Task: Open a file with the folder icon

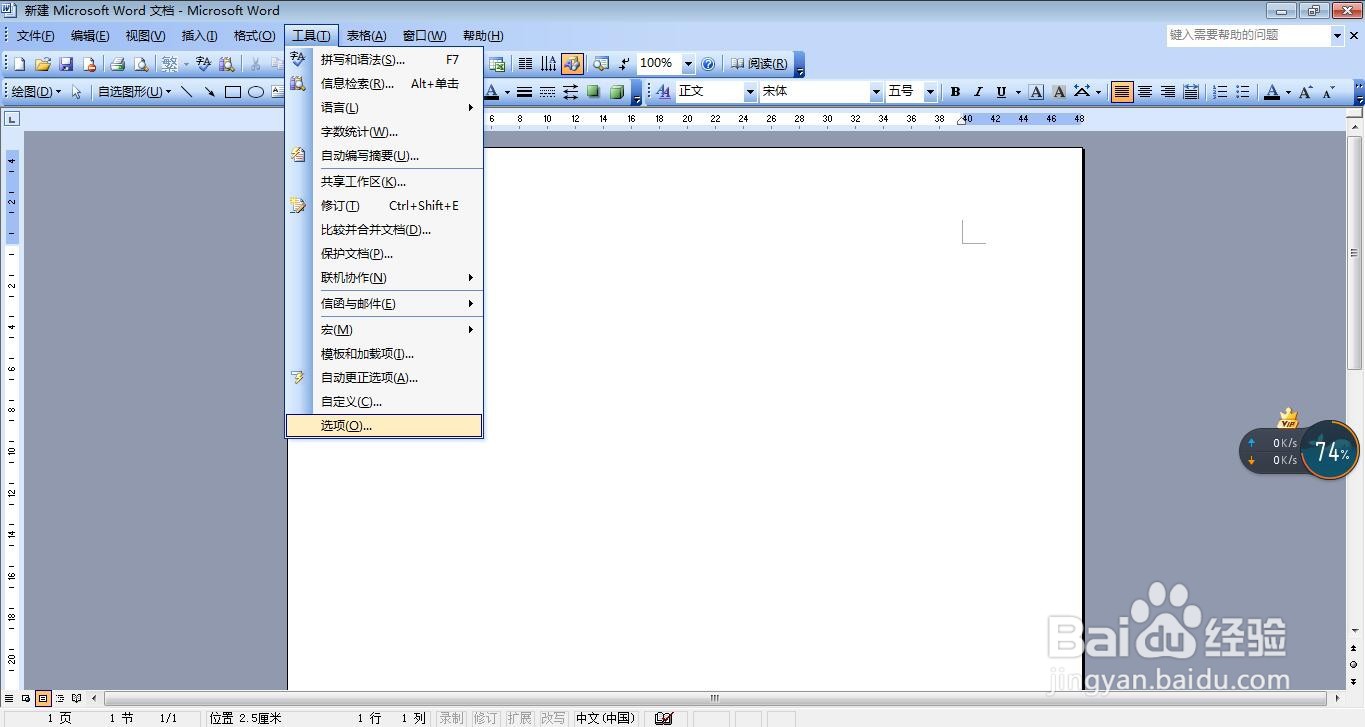Action: click(43, 64)
